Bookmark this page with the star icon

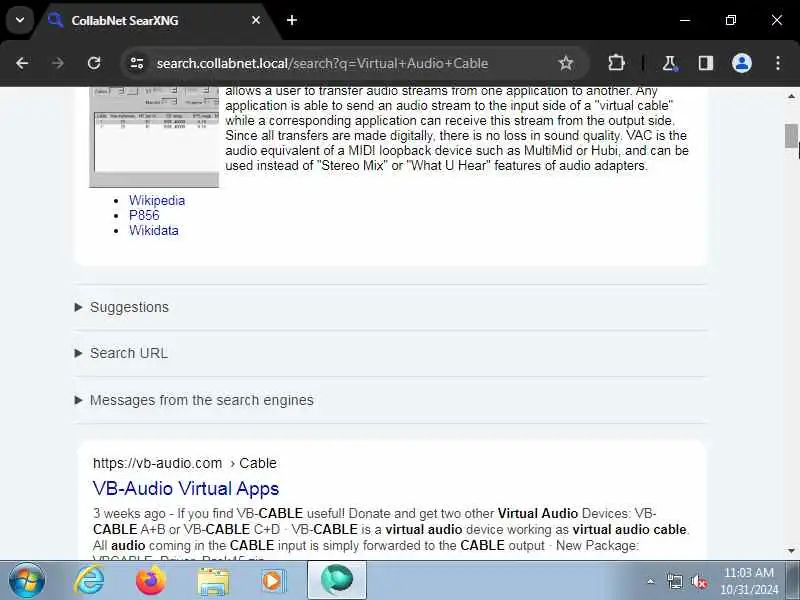click(565, 63)
